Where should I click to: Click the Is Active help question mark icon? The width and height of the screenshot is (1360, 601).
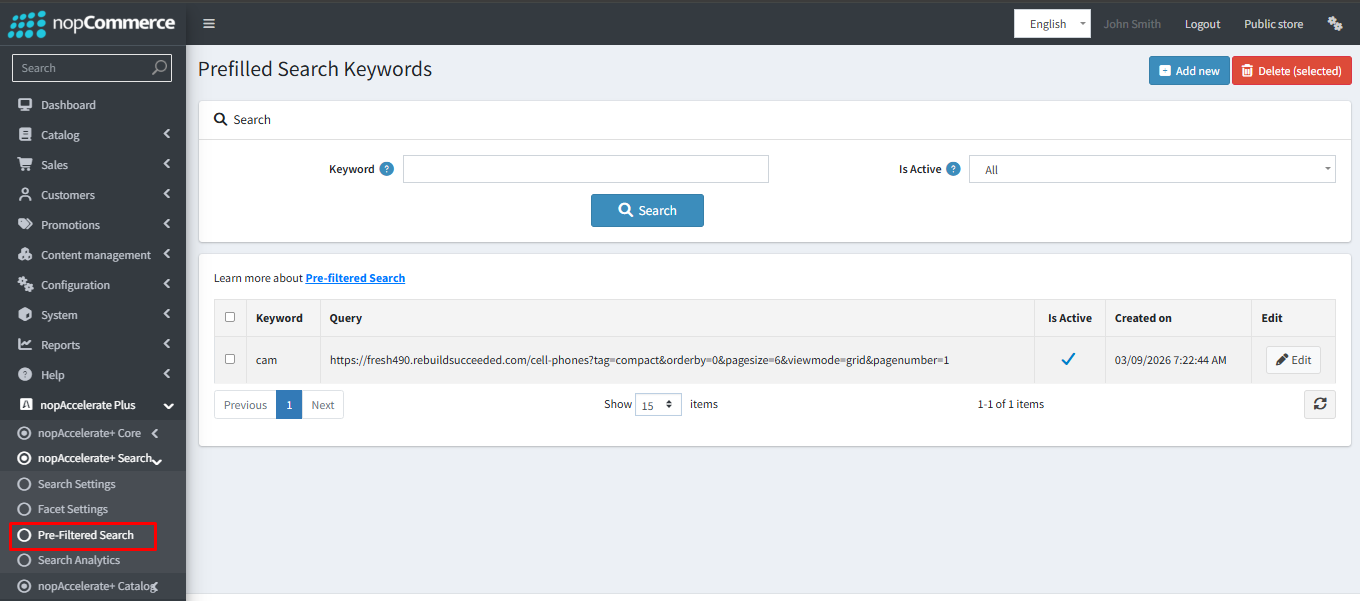953,169
